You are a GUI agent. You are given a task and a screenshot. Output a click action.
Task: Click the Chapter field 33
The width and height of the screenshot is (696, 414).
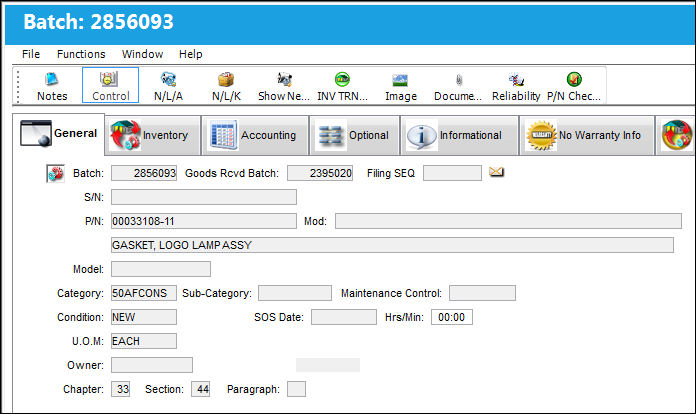[x=121, y=389]
